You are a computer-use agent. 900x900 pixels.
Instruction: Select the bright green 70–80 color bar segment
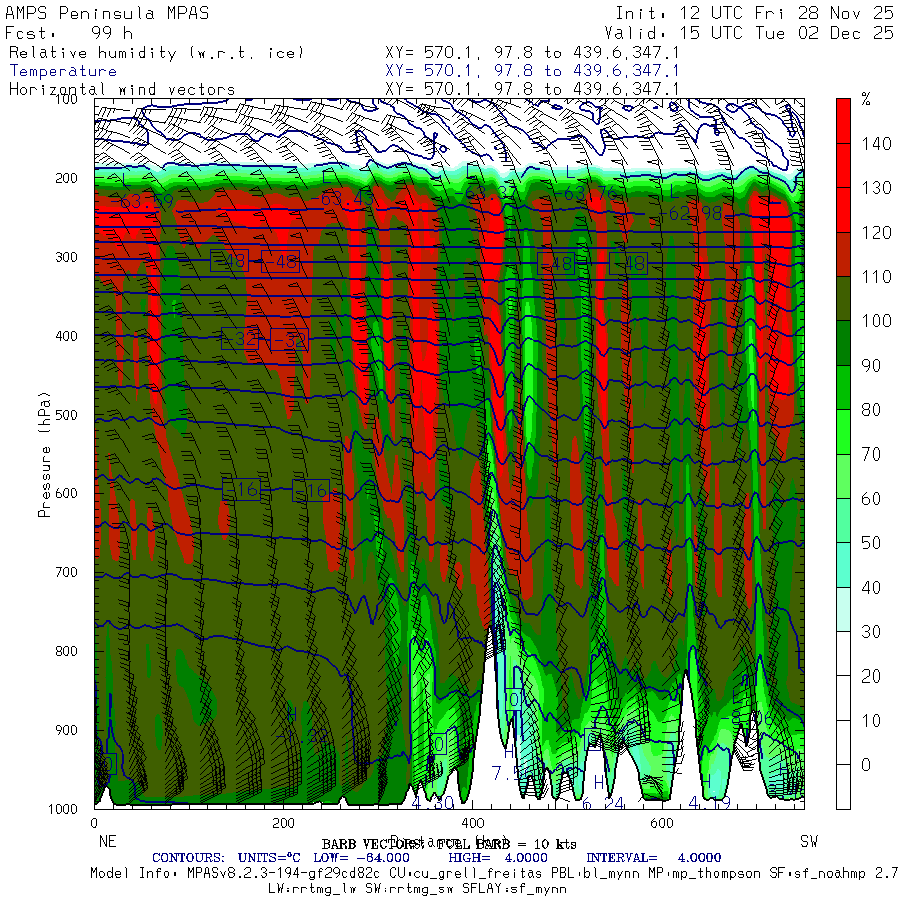click(843, 432)
